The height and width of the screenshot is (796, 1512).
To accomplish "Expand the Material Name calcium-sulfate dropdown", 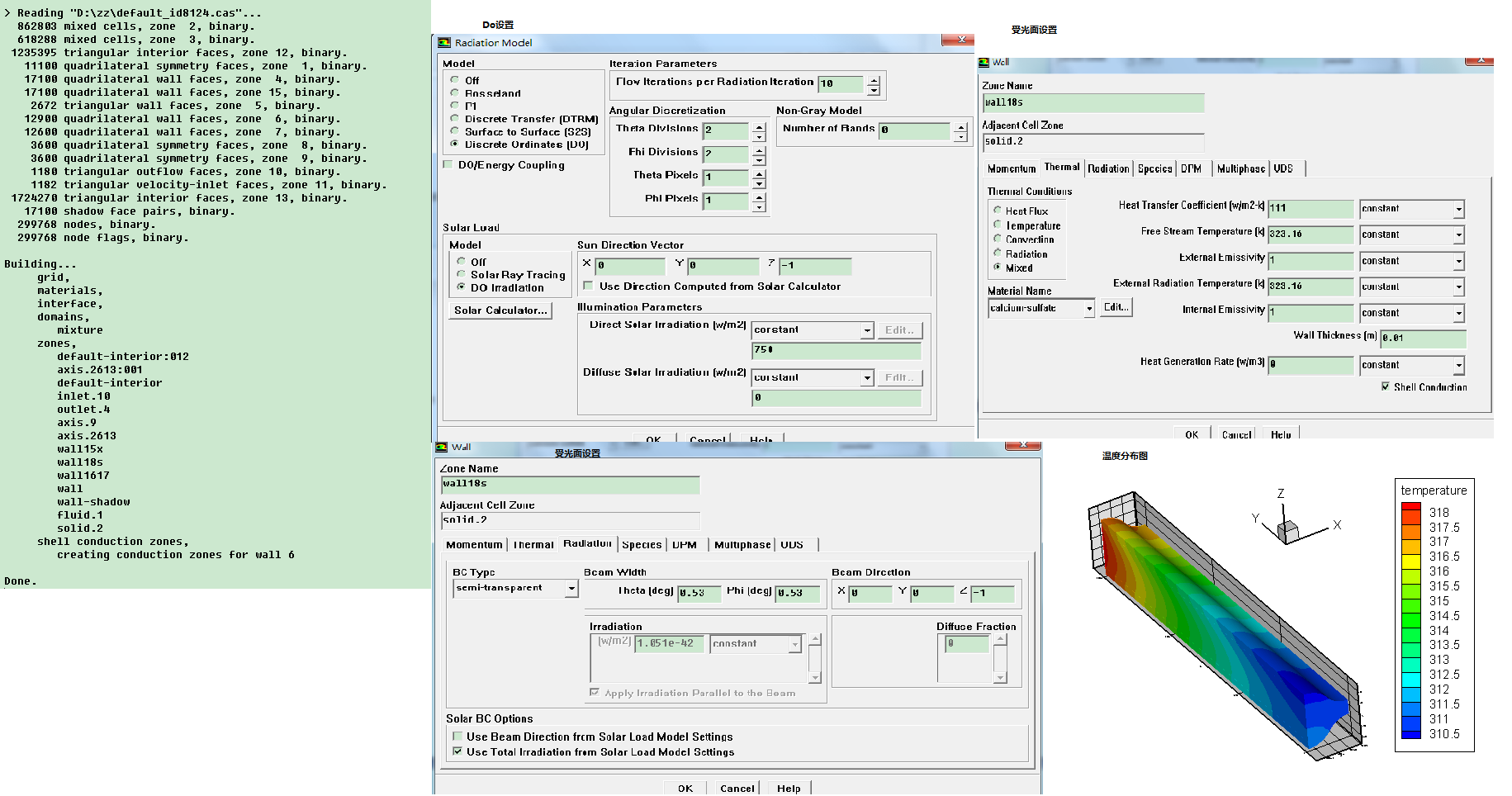I will click(1089, 309).
